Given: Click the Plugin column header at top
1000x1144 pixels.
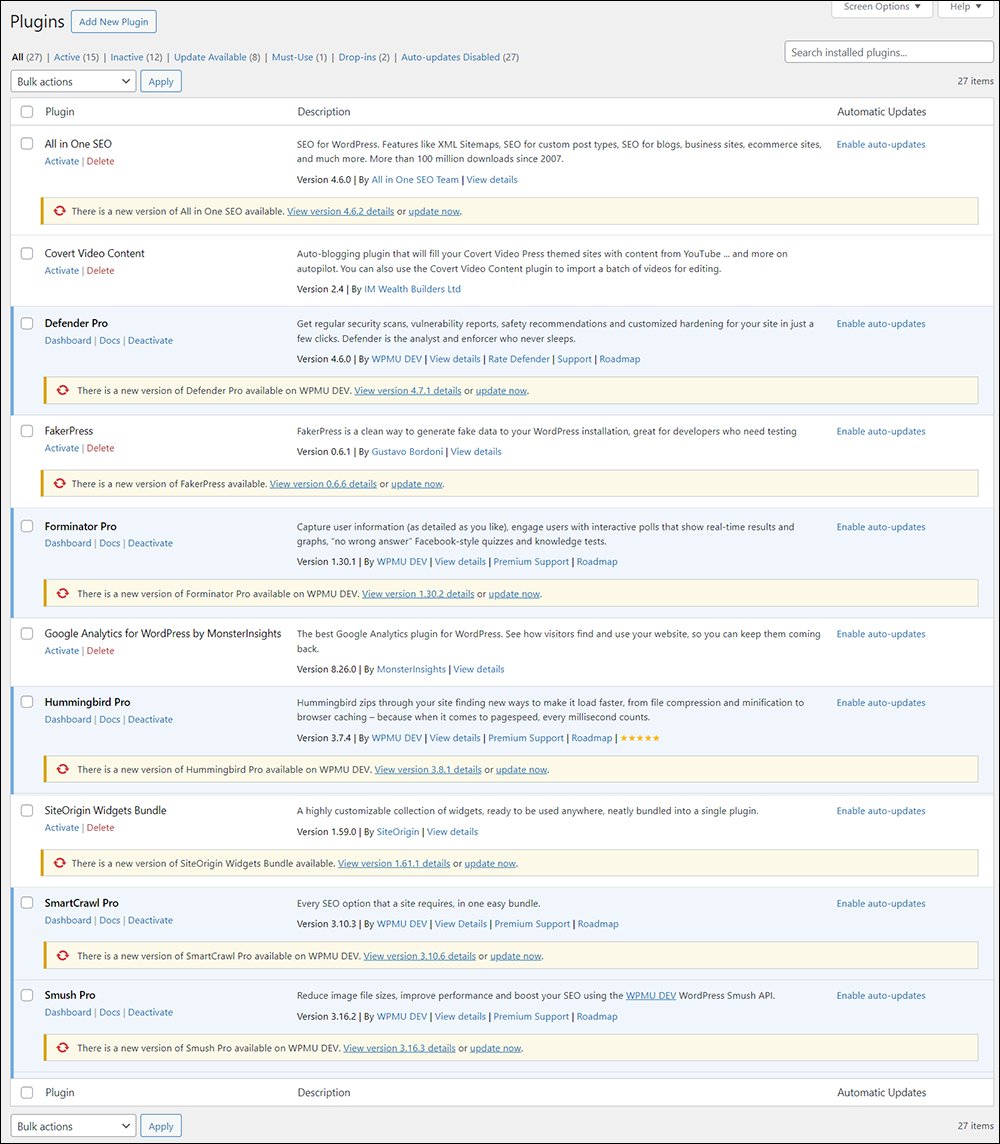Looking at the screenshot, I should [60, 112].
